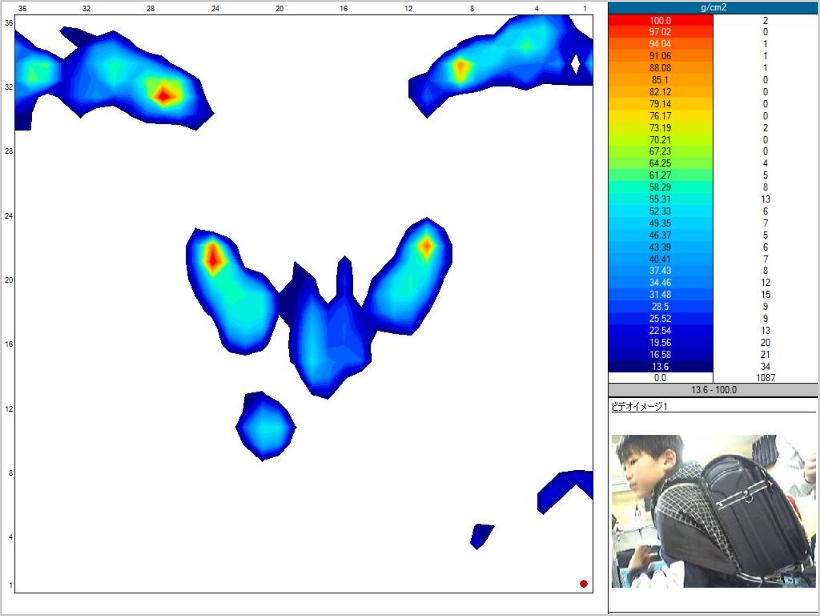Click the red marker dot in plot corner
Image resolution: width=820 pixels, height=616 pixels.
584,584
